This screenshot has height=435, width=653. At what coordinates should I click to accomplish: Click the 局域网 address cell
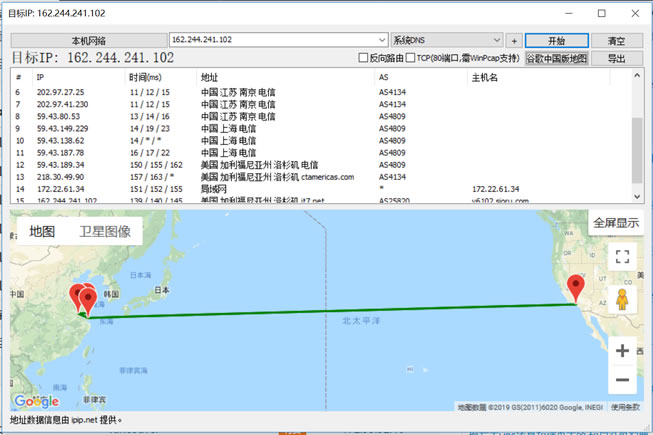pyautogui.click(x=214, y=189)
